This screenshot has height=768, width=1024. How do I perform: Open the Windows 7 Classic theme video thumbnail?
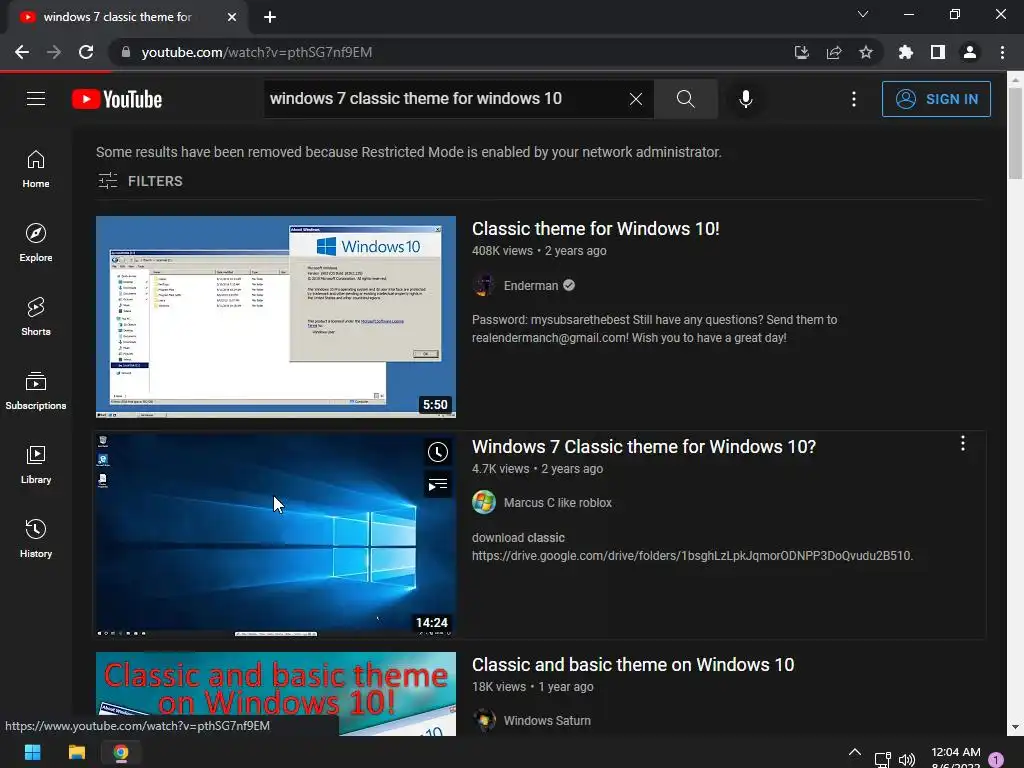coord(276,535)
